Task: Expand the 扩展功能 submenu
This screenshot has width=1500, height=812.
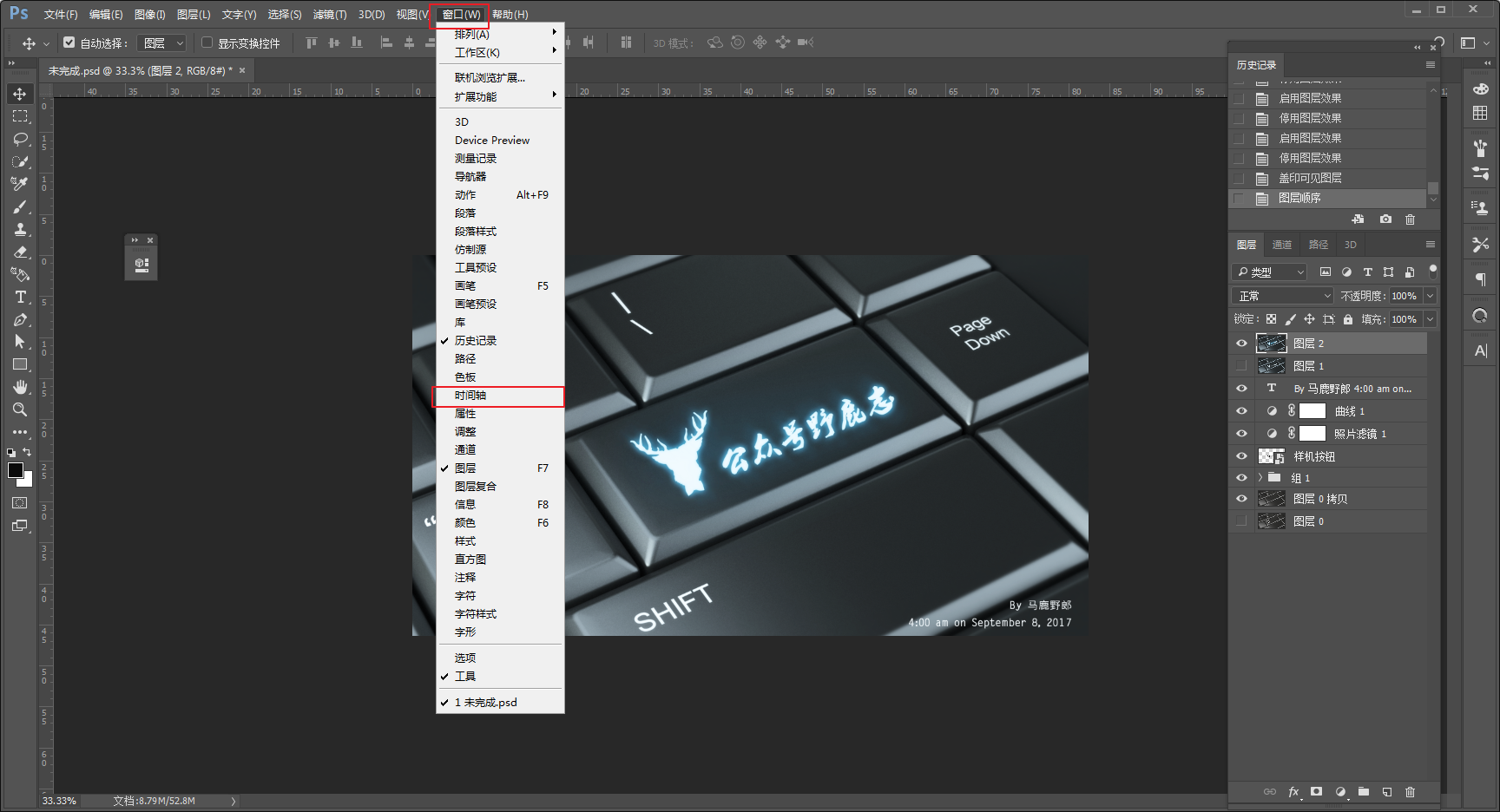Action: (500, 96)
